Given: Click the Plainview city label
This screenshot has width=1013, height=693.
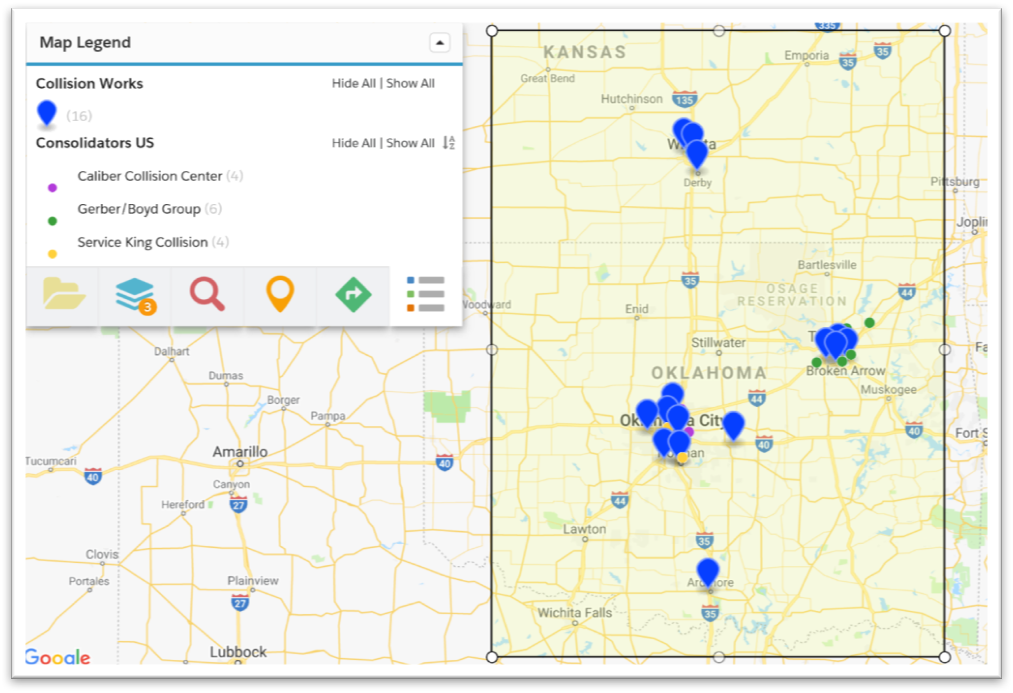Looking at the screenshot, I should 253,581.
